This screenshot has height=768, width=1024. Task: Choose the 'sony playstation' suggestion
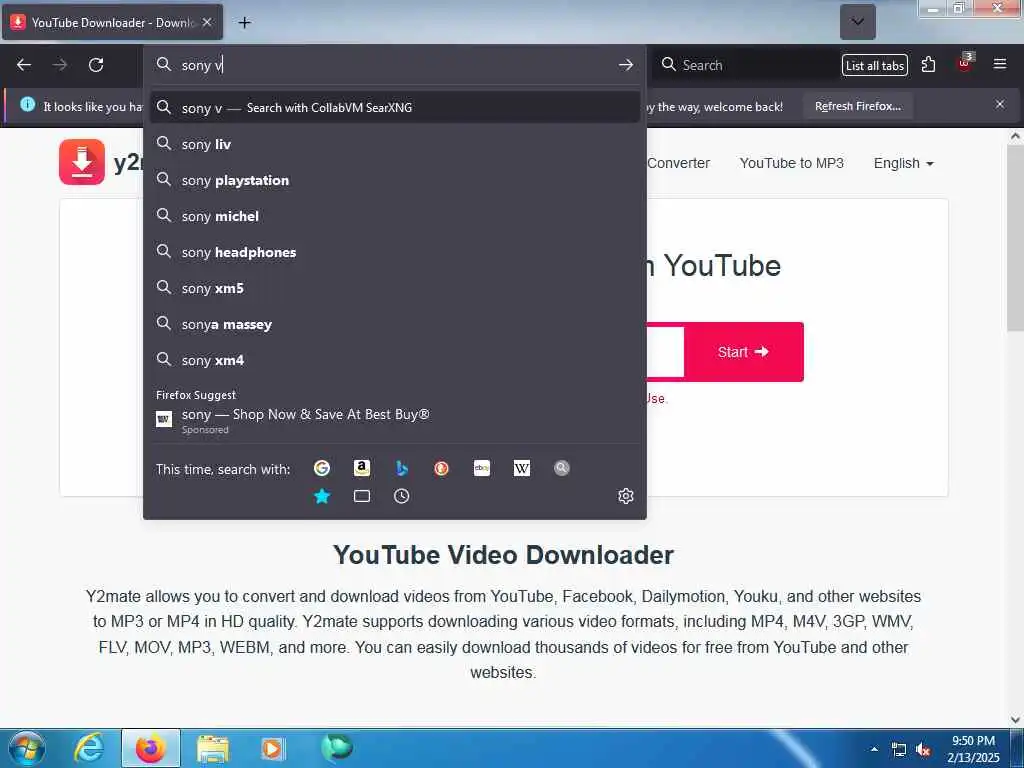[x=394, y=180]
